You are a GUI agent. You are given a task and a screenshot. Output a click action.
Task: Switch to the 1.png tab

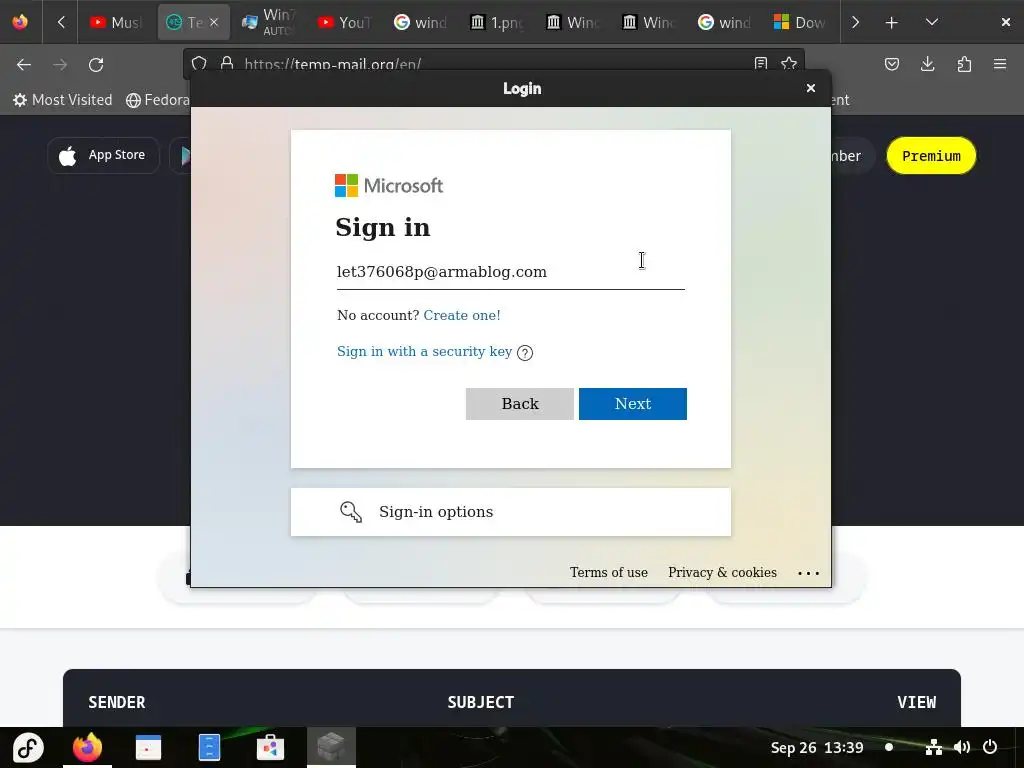[496, 23]
